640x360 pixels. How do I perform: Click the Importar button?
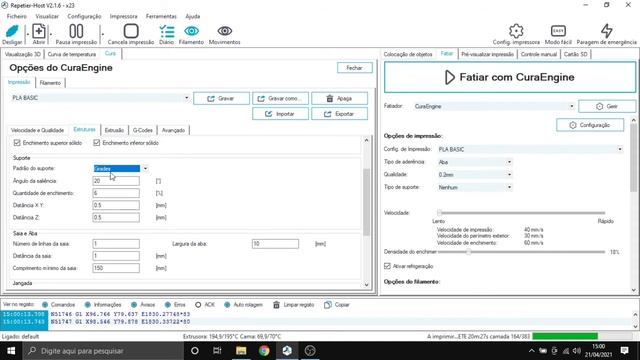point(280,114)
